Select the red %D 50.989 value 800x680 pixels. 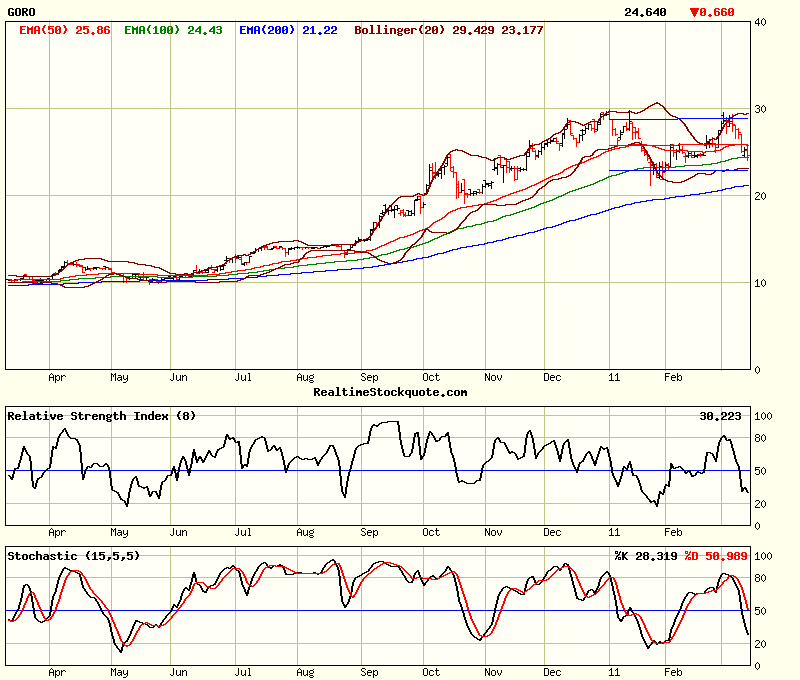tap(716, 555)
